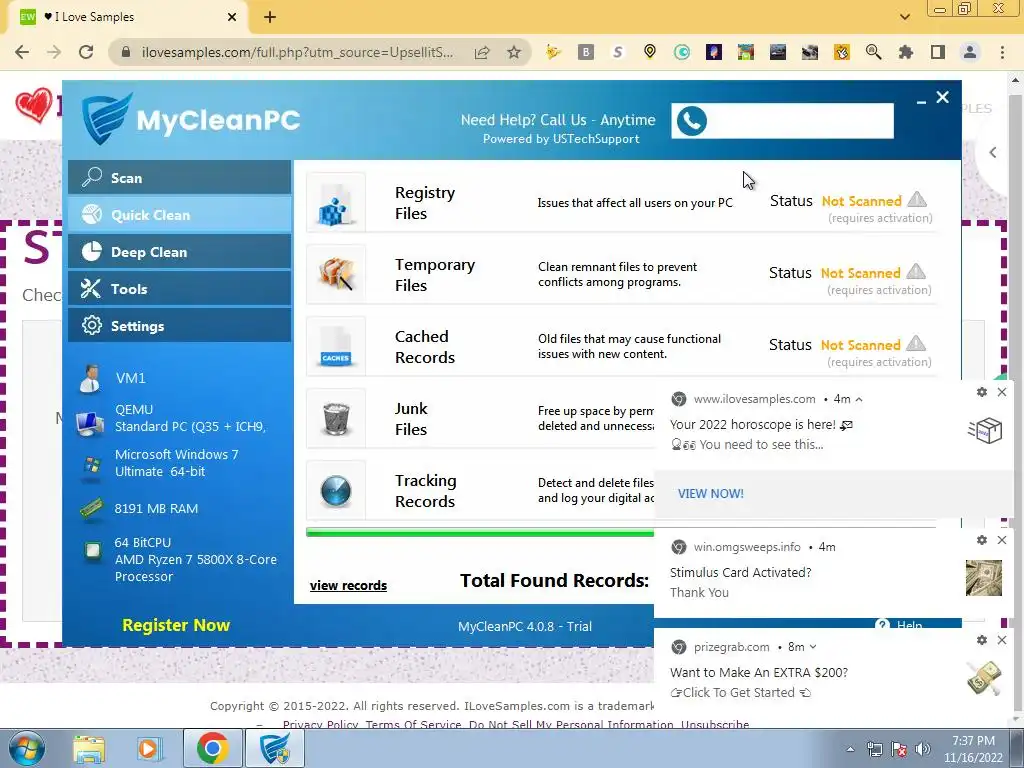Image resolution: width=1024 pixels, height=768 pixels.
Task: Expand the prizegrab.com notification chevron
Action: [x=813, y=647]
